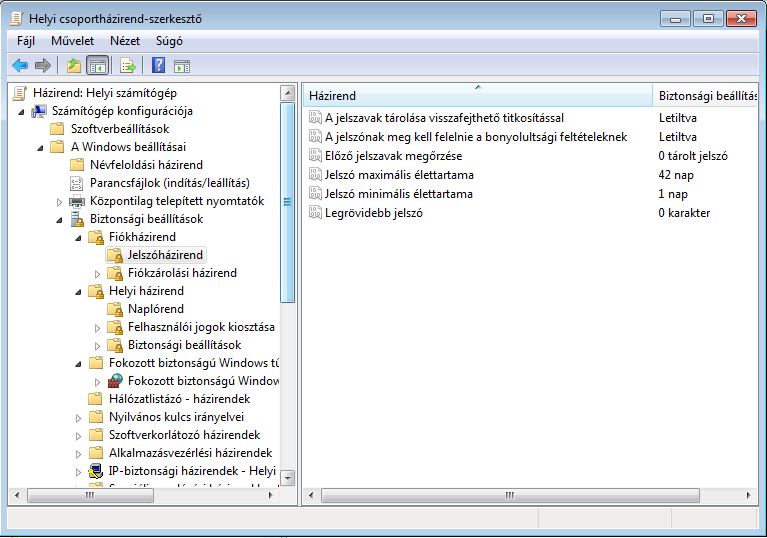The image size is (767, 538).
Task: Click the tree pane horizontal scroll right arrow
Action: click(x=270, y=495)
